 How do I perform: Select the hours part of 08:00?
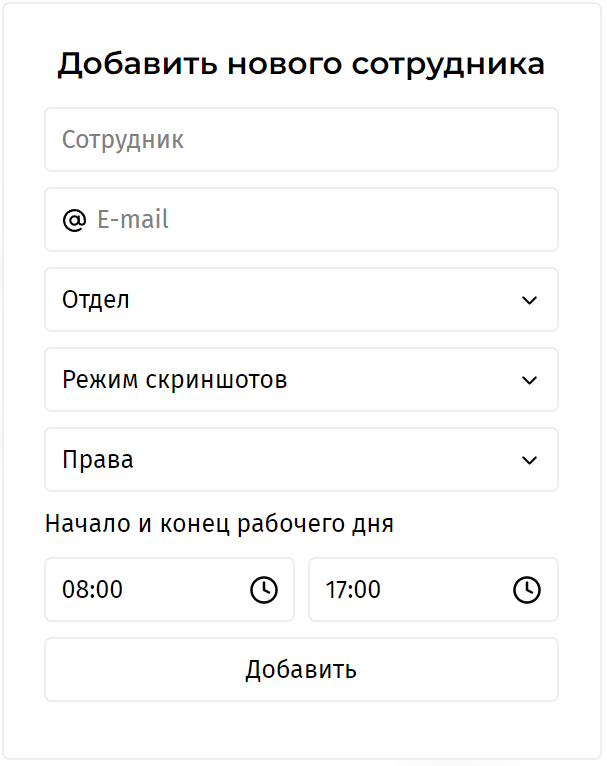point(74,590)
